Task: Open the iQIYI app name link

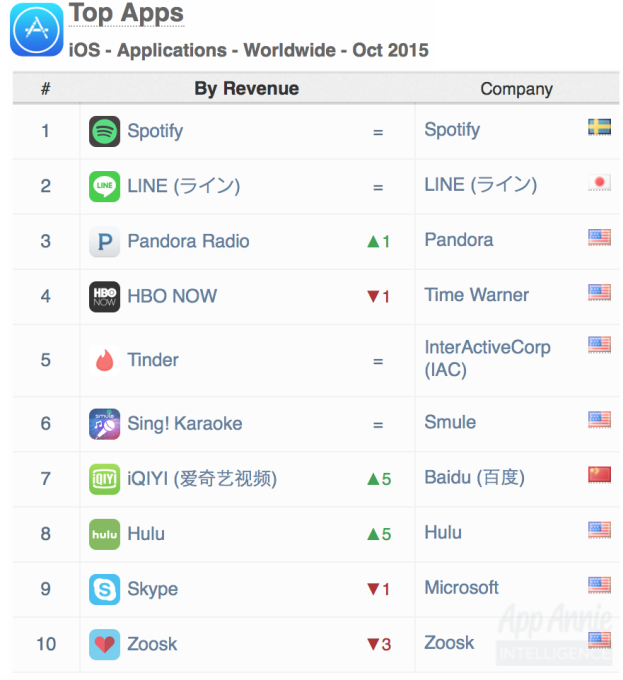Action: [x=202, y=479]
